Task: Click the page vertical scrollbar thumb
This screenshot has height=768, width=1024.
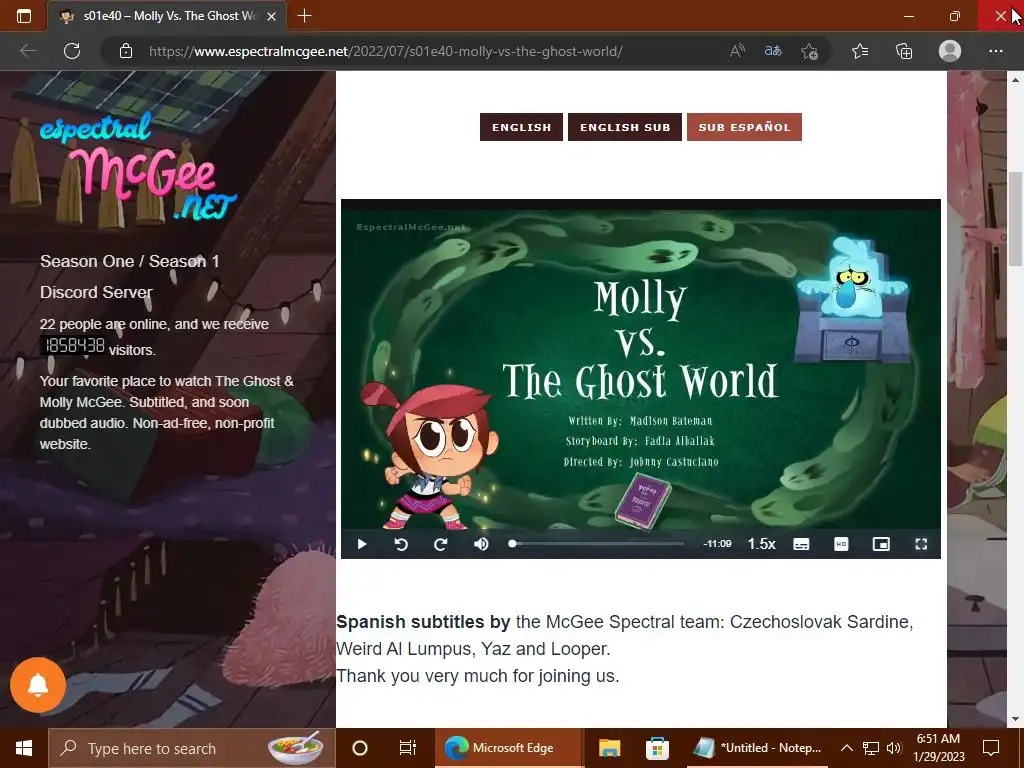Action: (1015, 219)
